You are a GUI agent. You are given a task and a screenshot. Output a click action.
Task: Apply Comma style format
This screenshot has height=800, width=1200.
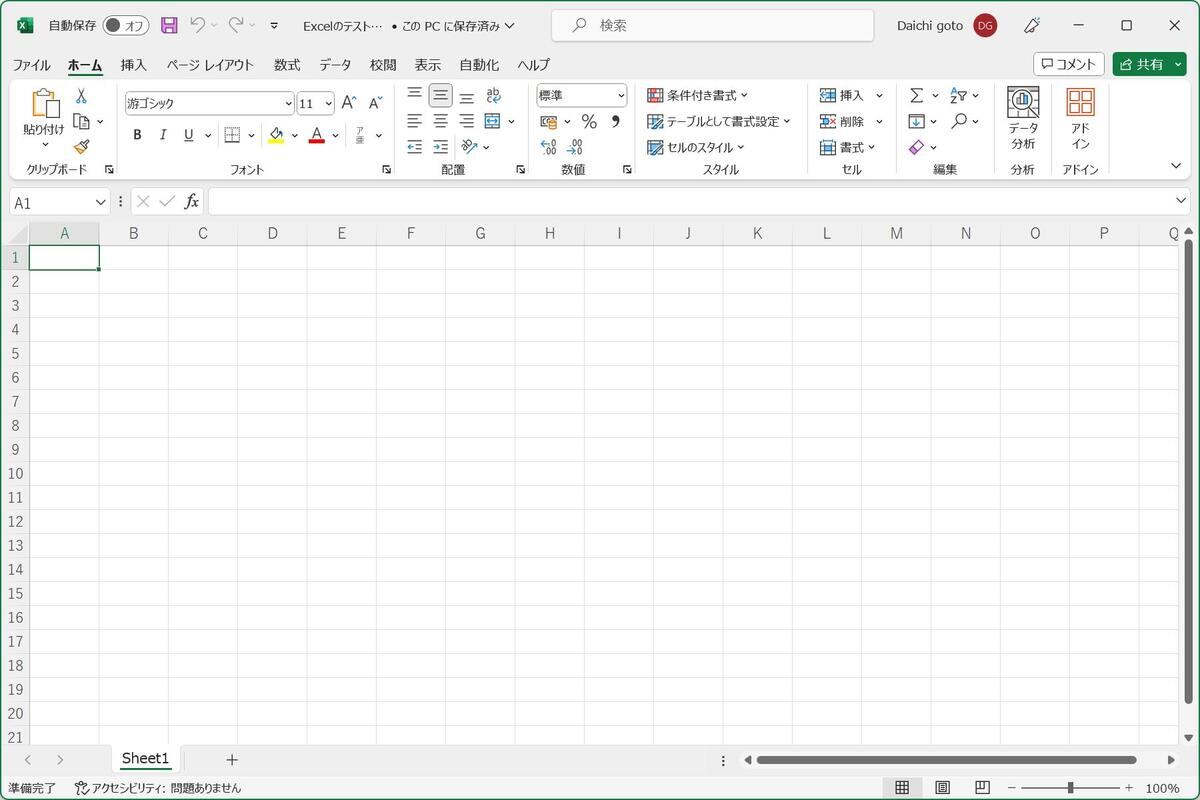[615, 121]
